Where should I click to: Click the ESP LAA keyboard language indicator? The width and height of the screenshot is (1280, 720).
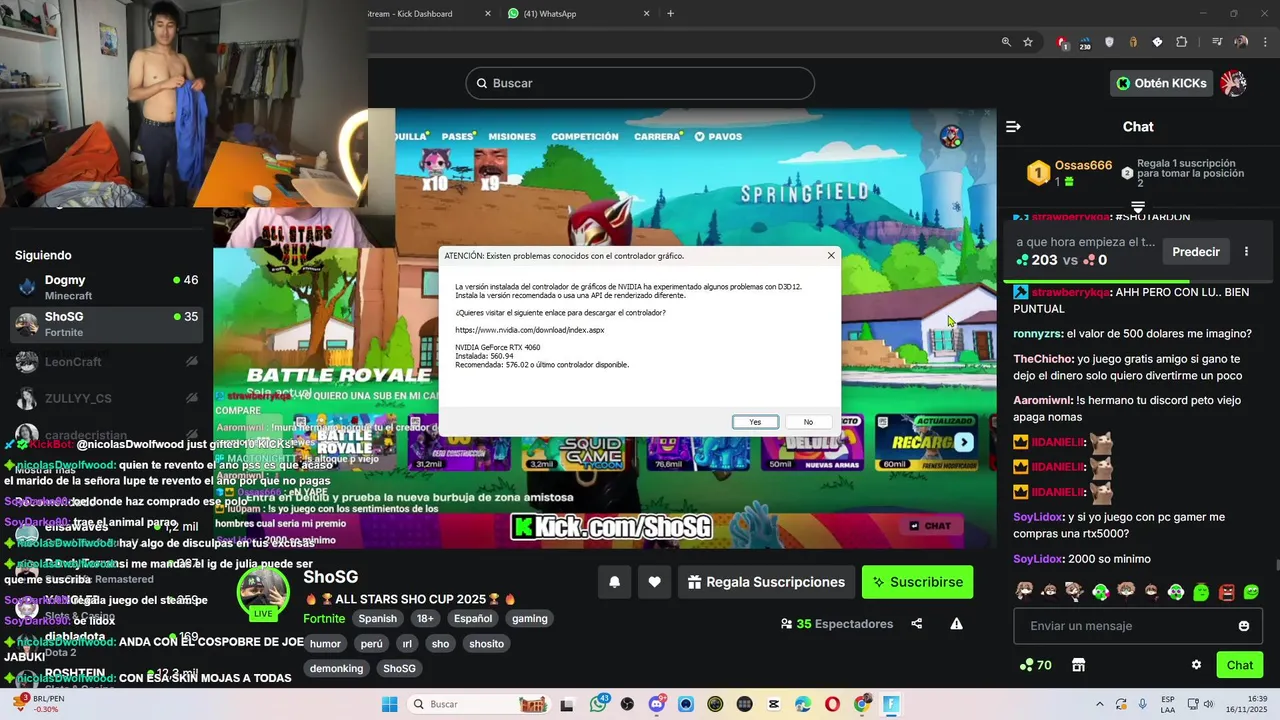(x=1168, y=704)
